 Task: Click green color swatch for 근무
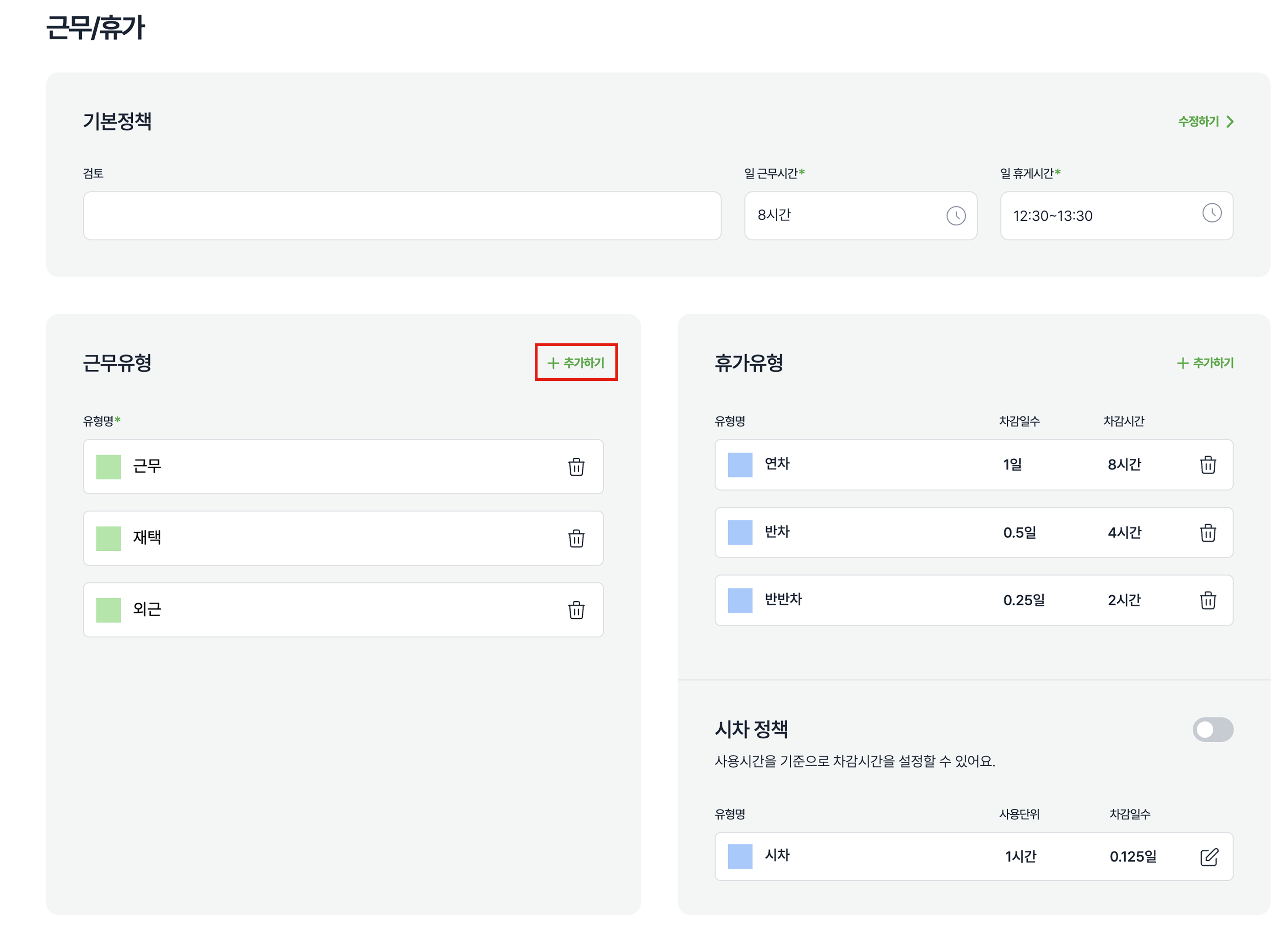pos(109,467)
